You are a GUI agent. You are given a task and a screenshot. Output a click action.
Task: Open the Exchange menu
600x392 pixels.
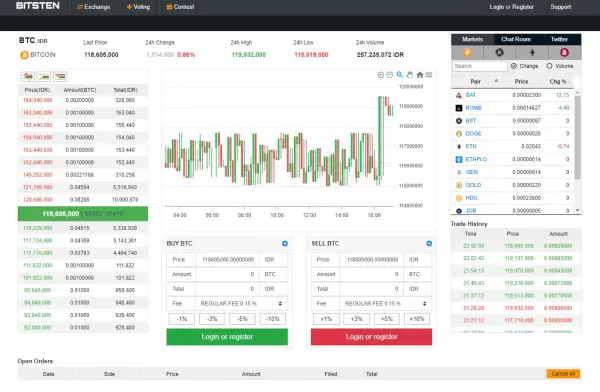(x=93, y=7)
